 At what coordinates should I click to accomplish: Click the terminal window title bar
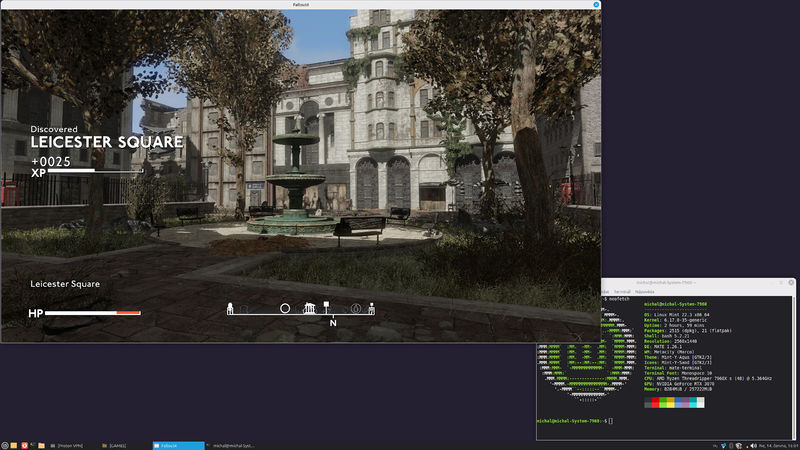666,282
